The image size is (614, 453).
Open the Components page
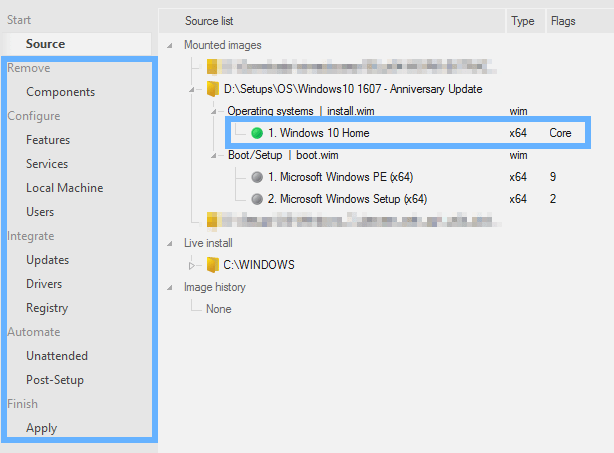click(x=61, y=92)
